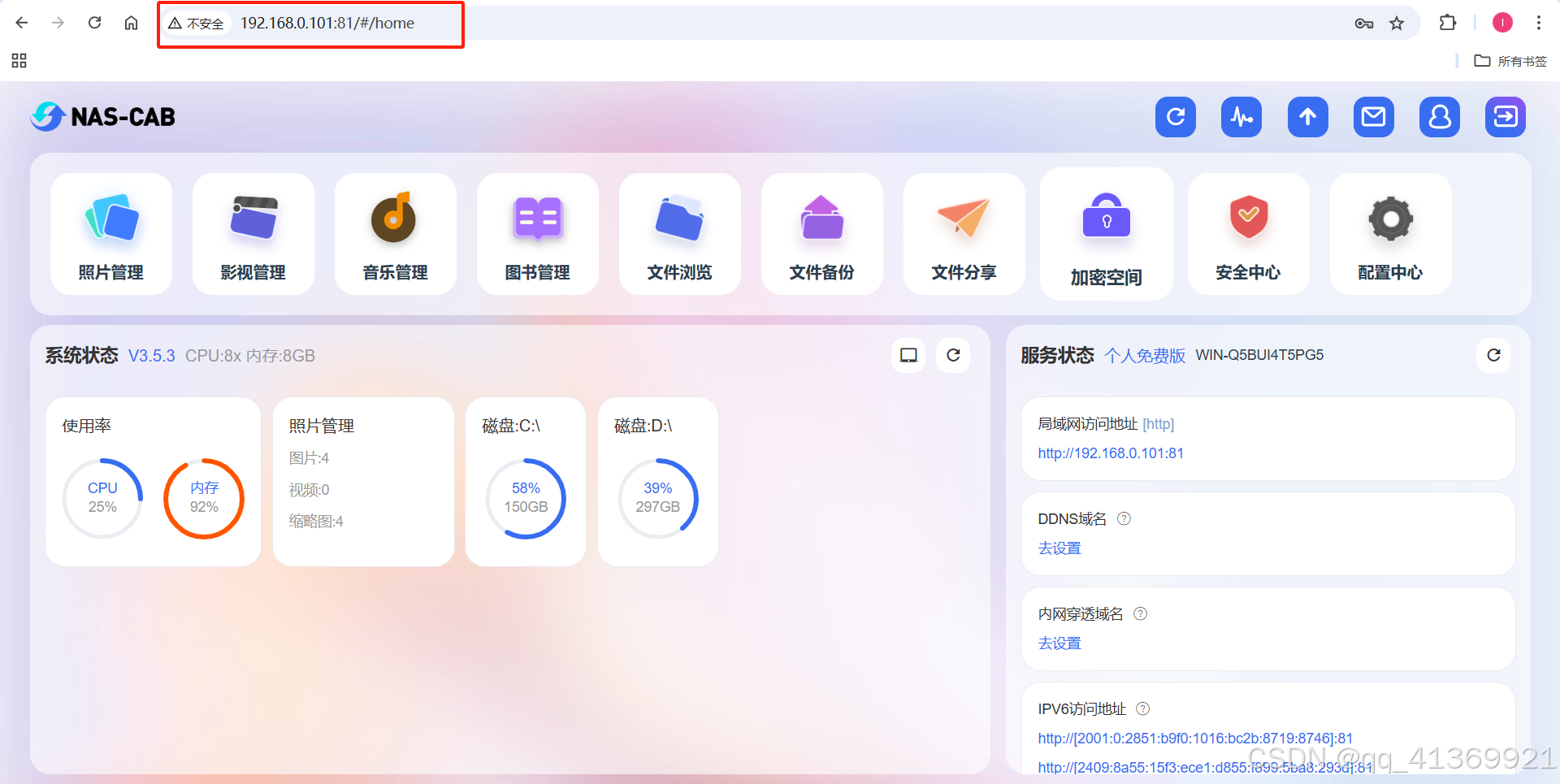Click the help icon beside 内网穿透域名
1560x784 pixels.
1140,613
